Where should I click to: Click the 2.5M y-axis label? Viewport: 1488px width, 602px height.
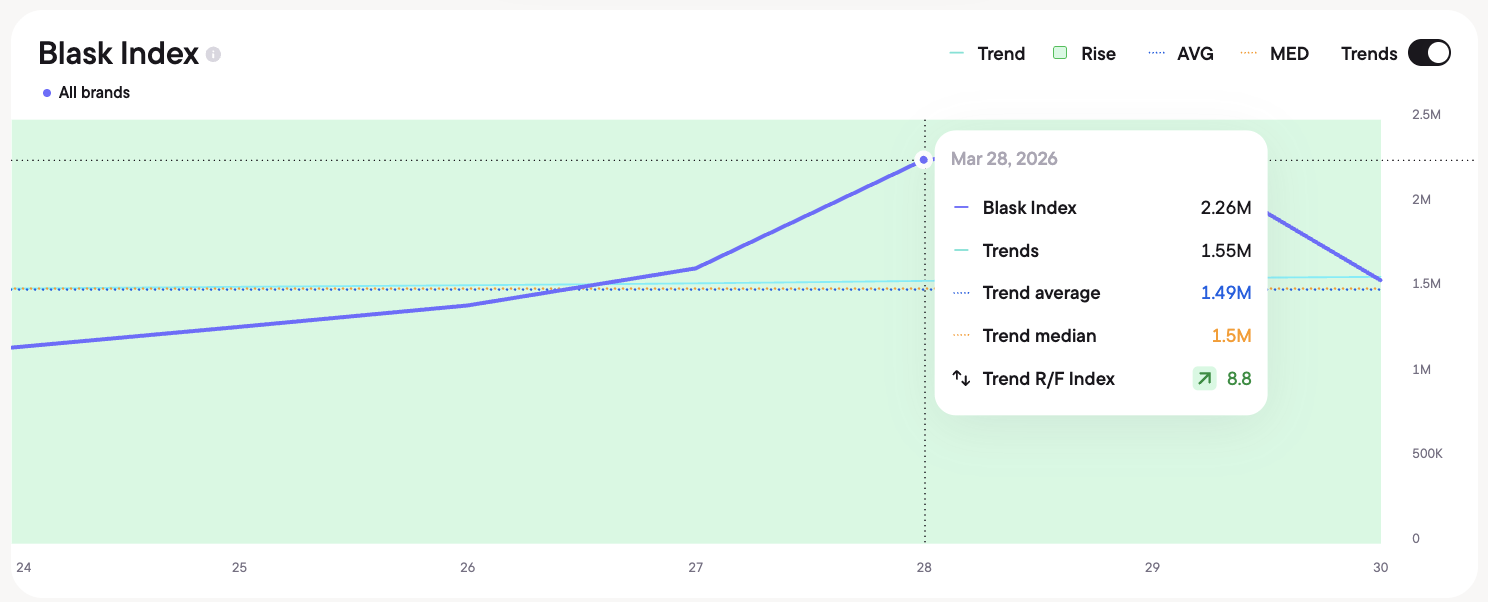click(1426, 115)
